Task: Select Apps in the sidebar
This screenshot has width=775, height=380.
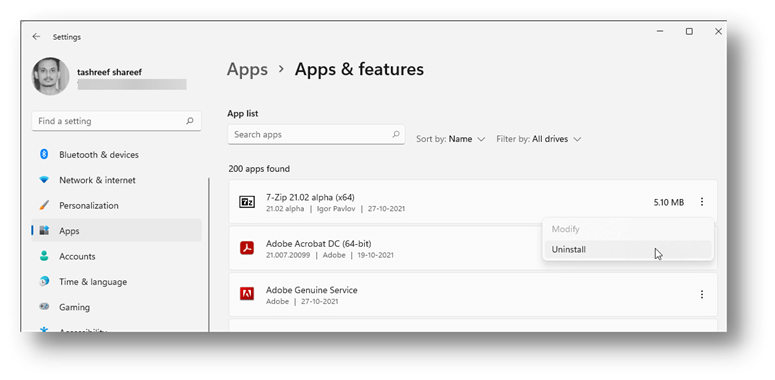Action: pos(116,231)
